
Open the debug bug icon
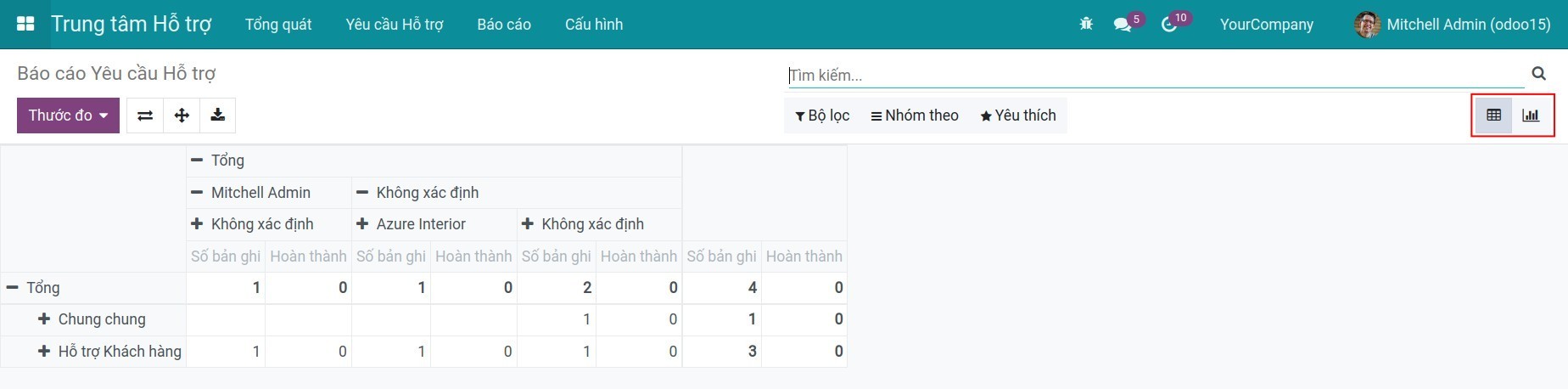pyautogui.click(x=1086, y=24)
